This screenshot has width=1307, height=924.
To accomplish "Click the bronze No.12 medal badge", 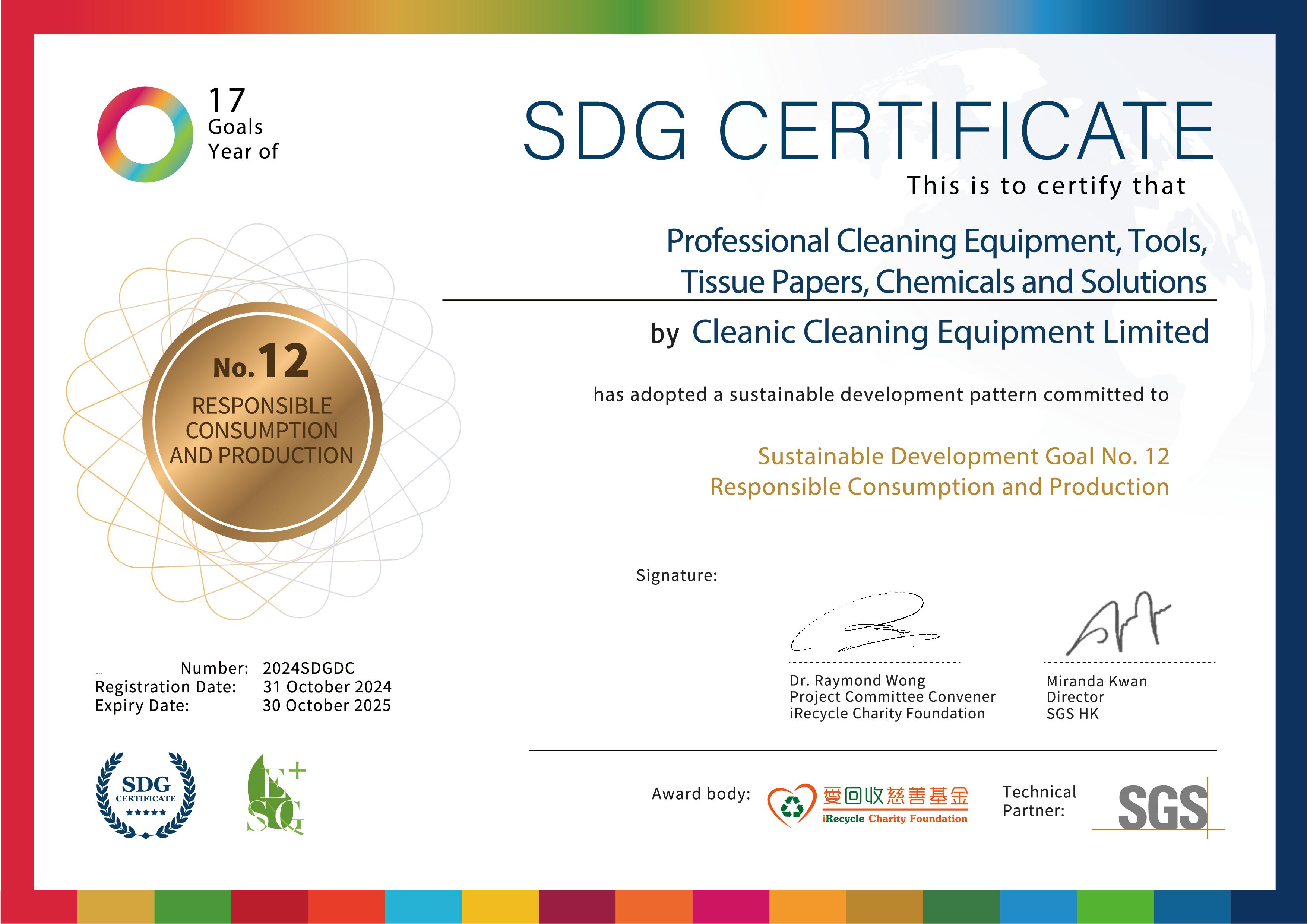I will tap(262, 422).
